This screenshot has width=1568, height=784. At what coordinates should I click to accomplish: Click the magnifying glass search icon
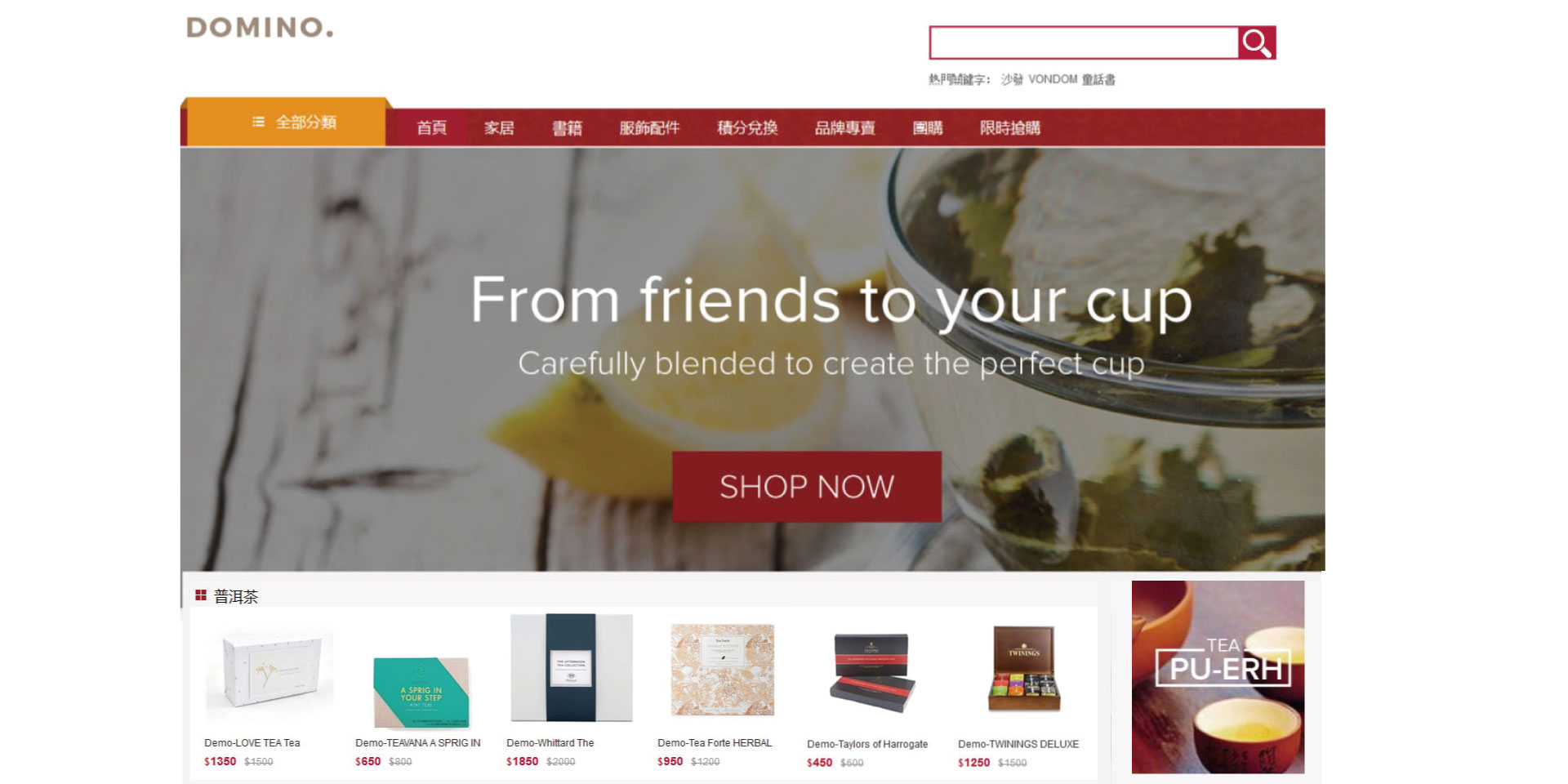[1257, 43]
